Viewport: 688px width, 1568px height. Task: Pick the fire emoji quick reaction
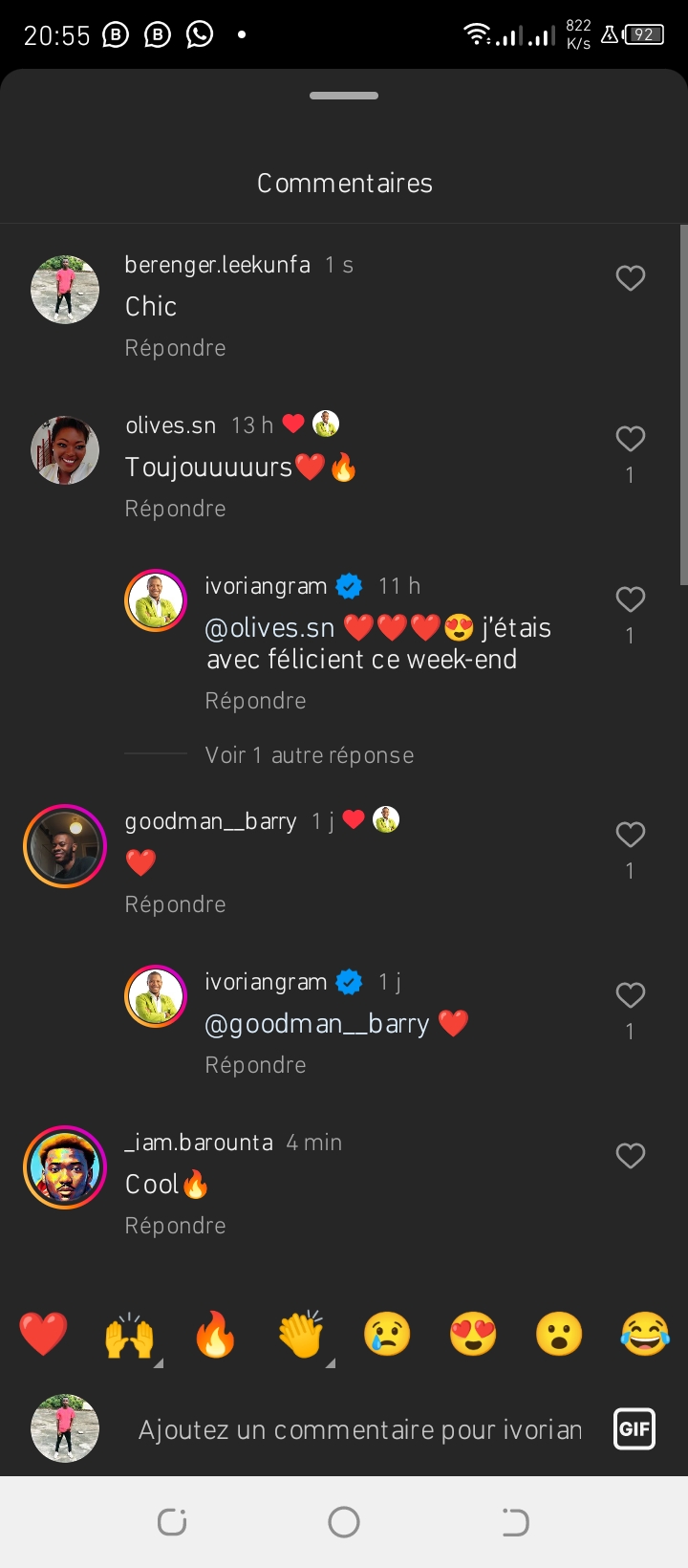coord(215,1334)
